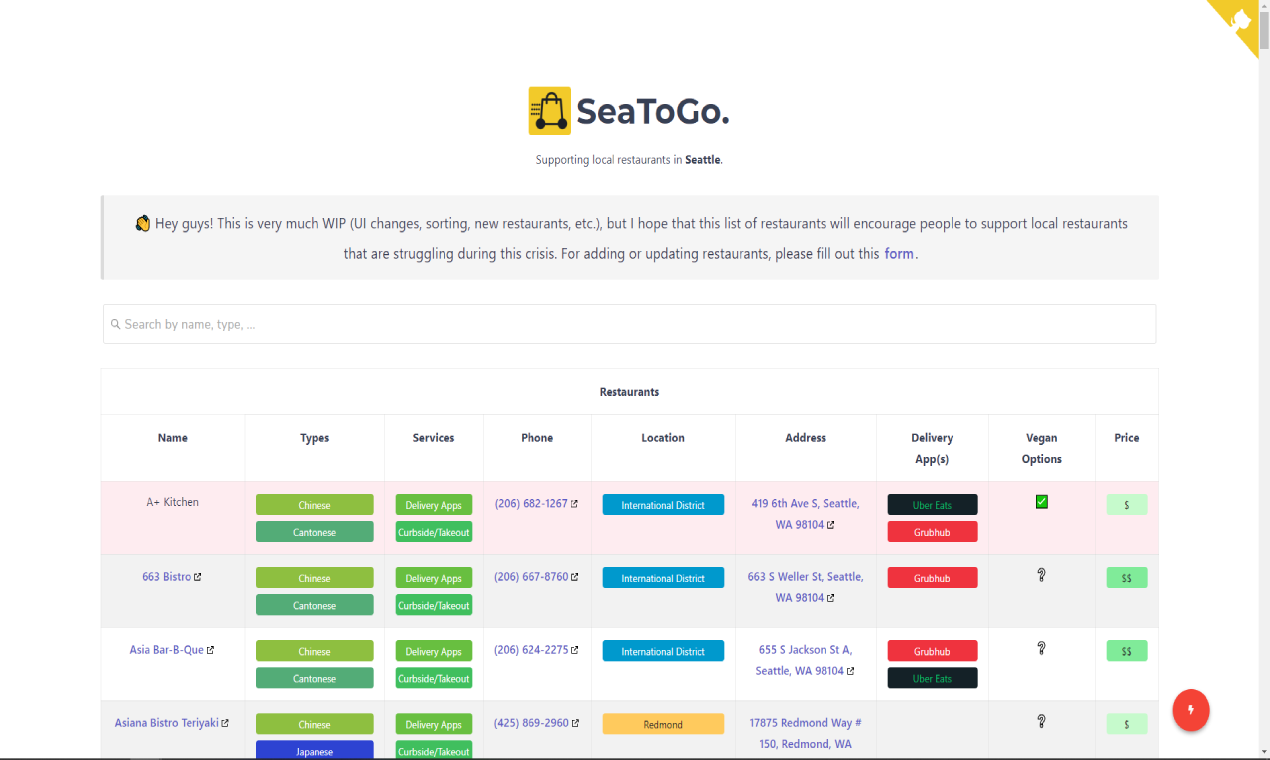This screenshot has height=760, width=1270.
Task: Click the waving hand emoji in the notice
Action: (x=143, y=222)
